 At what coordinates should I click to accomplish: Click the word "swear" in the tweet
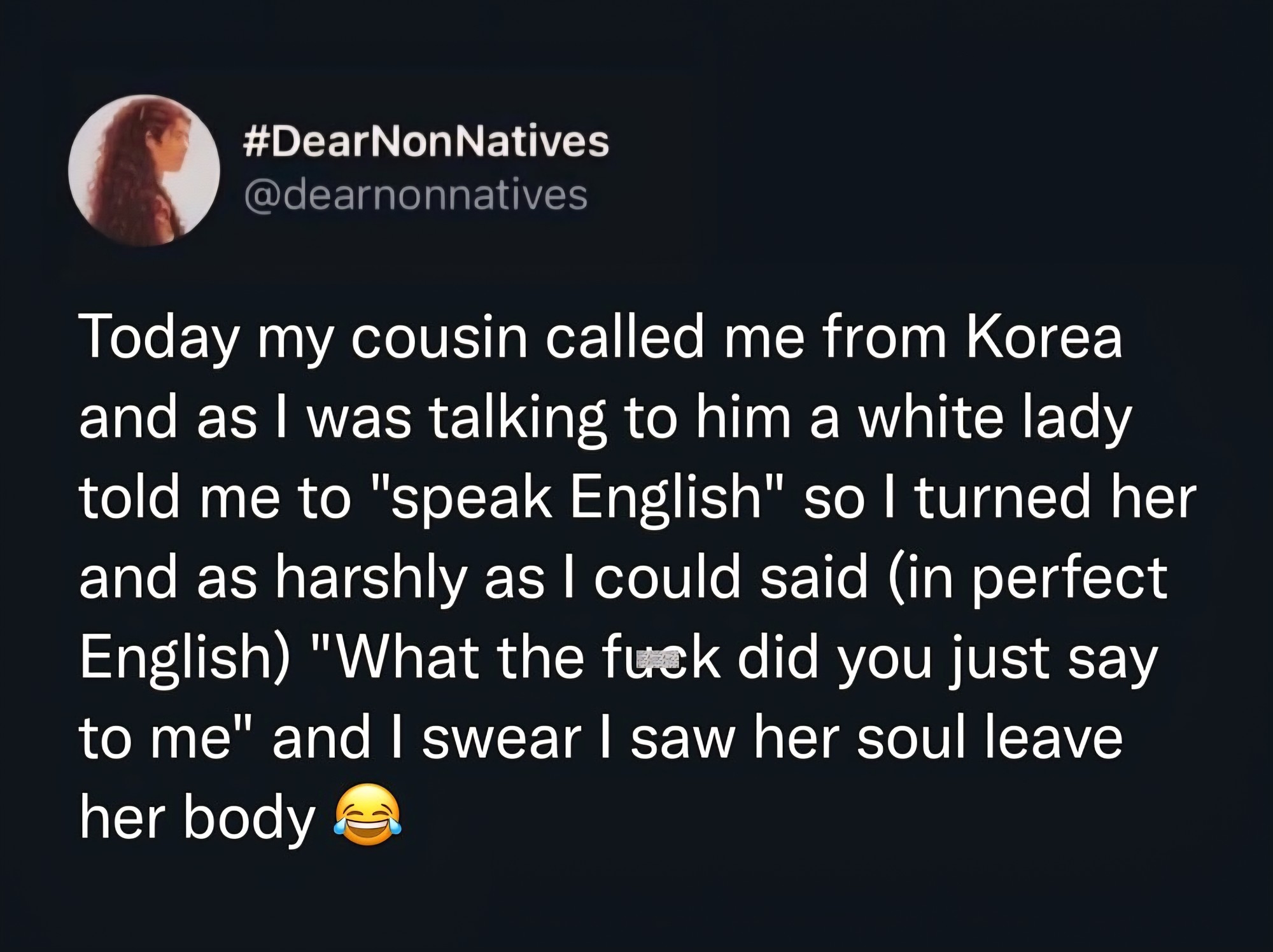[x=502, y=738]
